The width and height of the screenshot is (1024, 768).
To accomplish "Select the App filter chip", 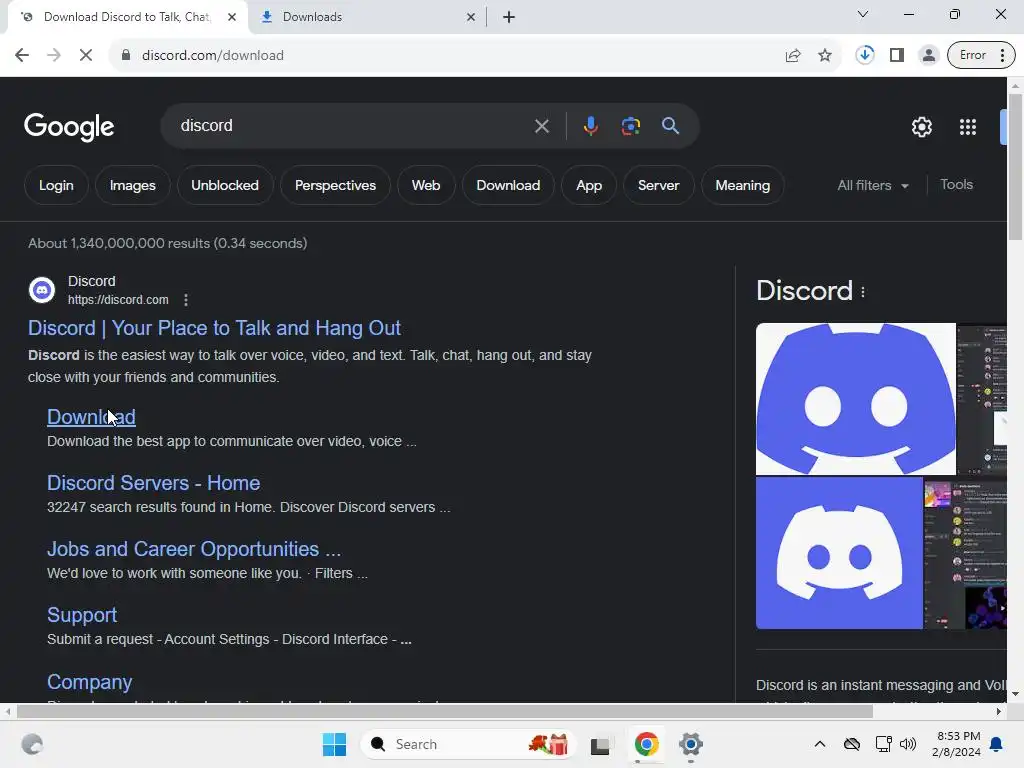I will pos(589,185).
